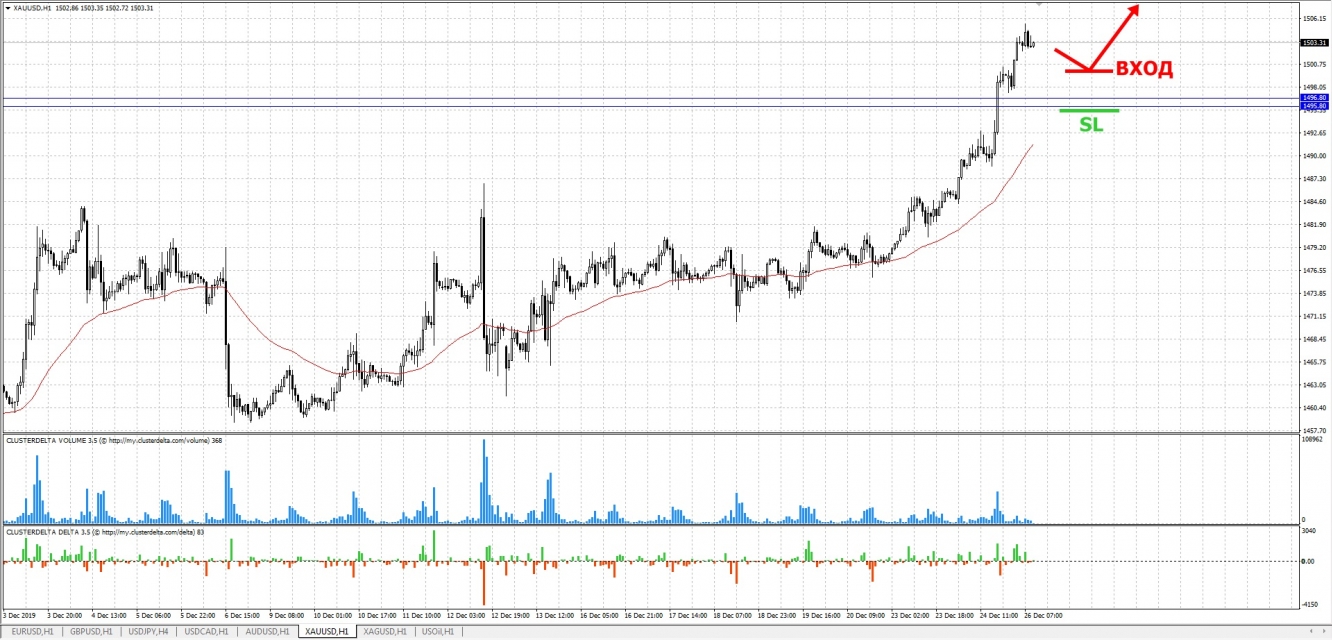
Task: Select the 1495.80 horizontal line price label
Action: [1314, 106]
